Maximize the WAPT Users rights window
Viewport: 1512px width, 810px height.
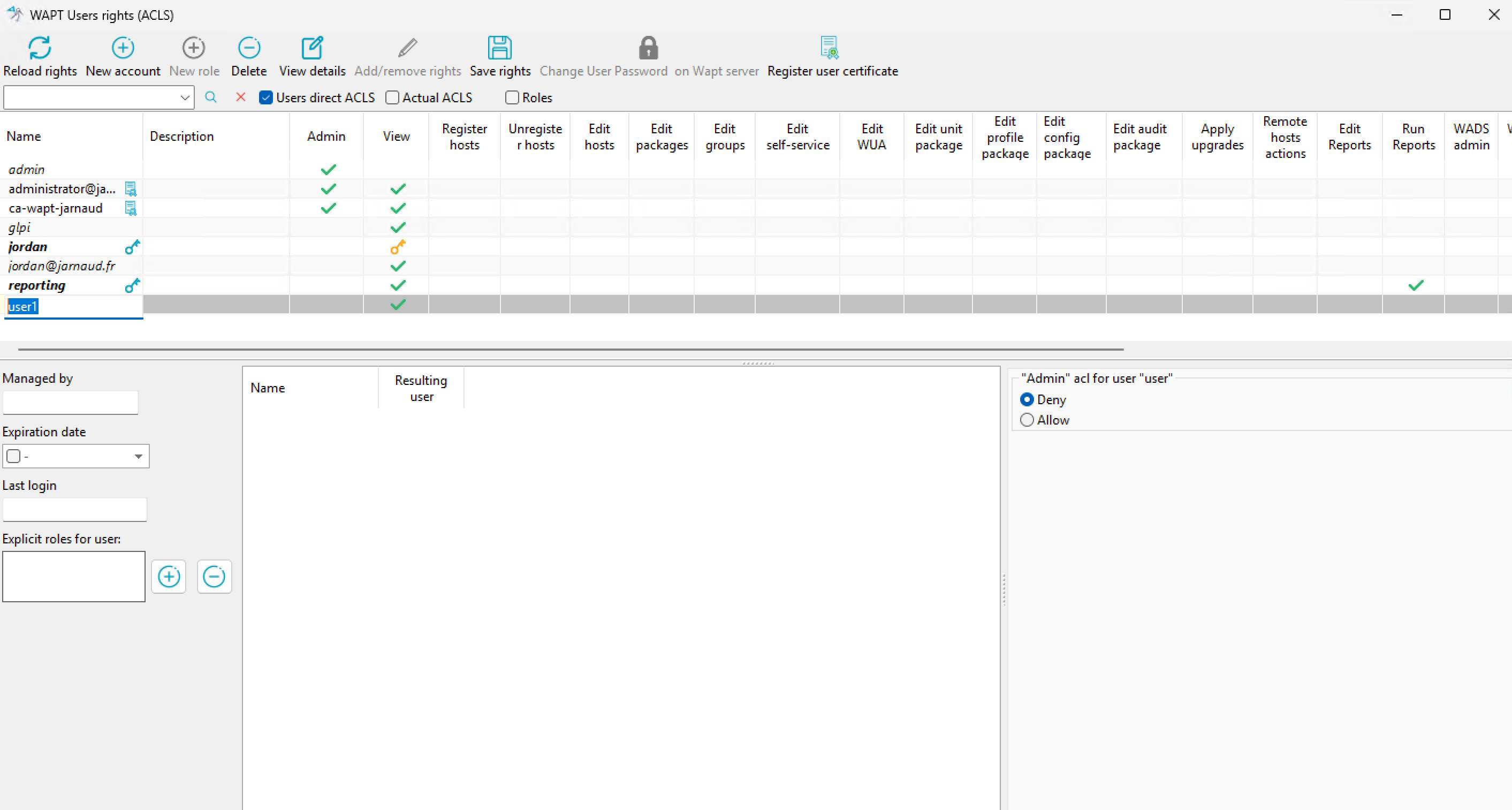pos(1445,14)
